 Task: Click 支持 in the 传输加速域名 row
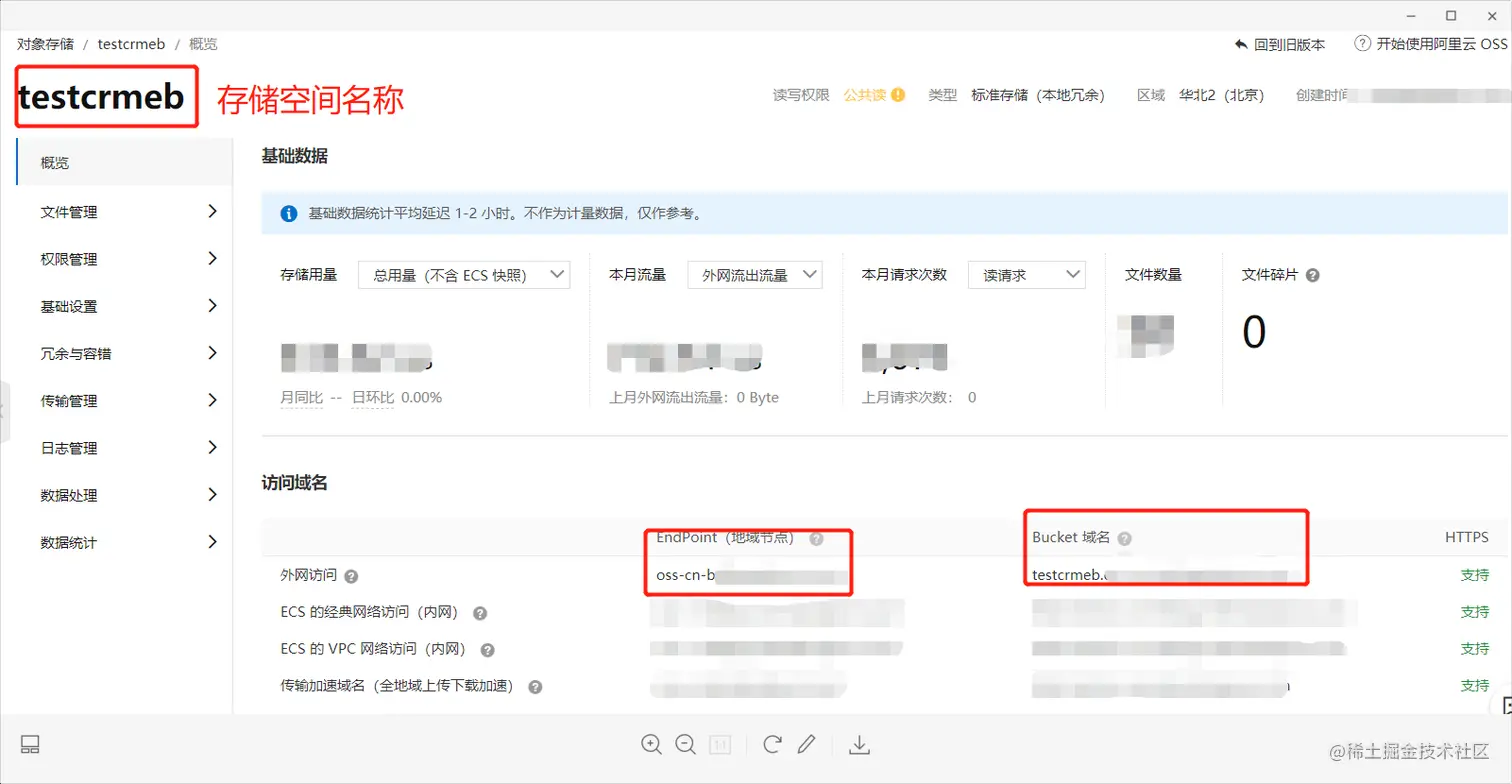click(1475, 686)
